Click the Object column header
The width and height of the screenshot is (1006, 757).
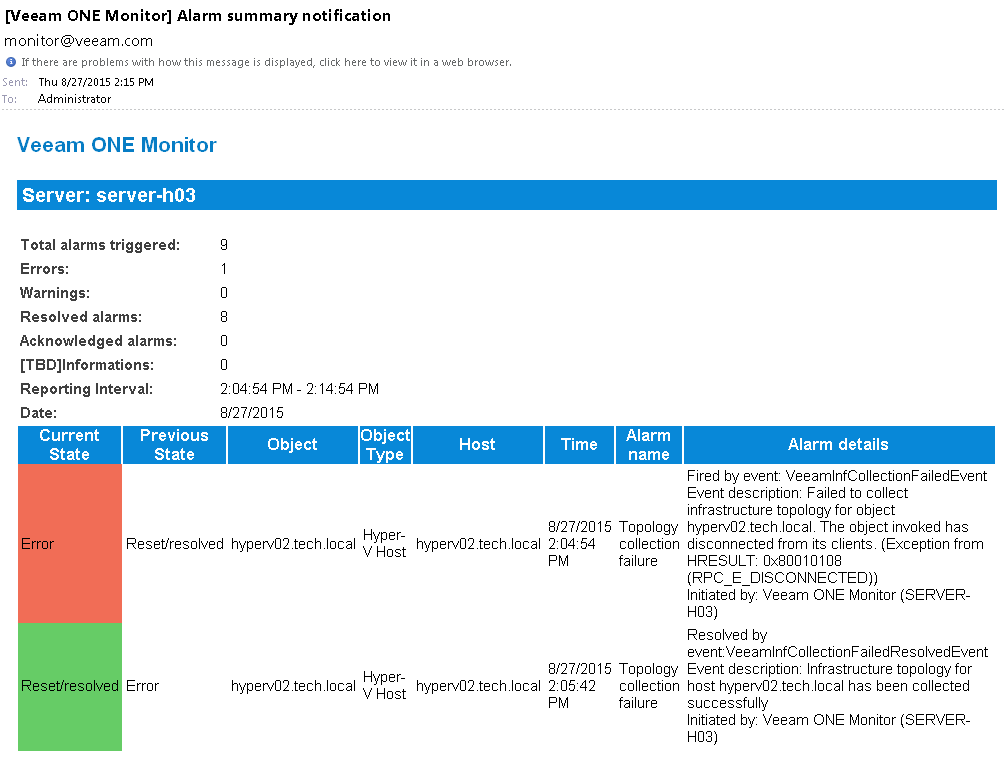tap(293, 445)
